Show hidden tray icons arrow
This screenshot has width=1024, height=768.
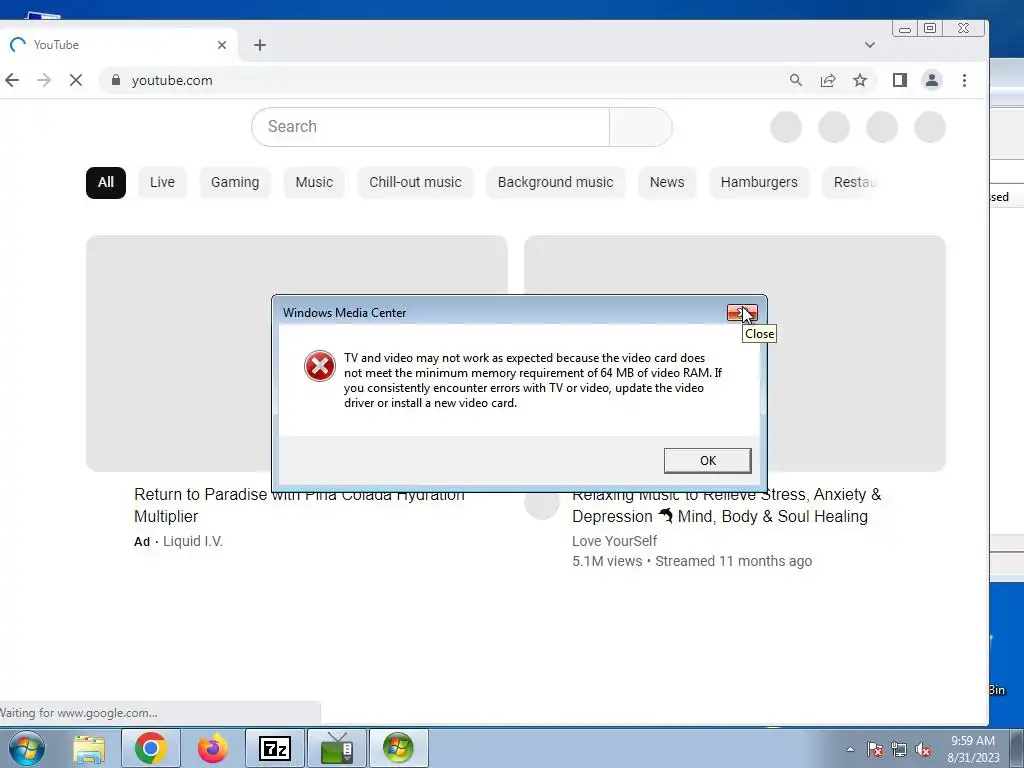tap(850, 749)
